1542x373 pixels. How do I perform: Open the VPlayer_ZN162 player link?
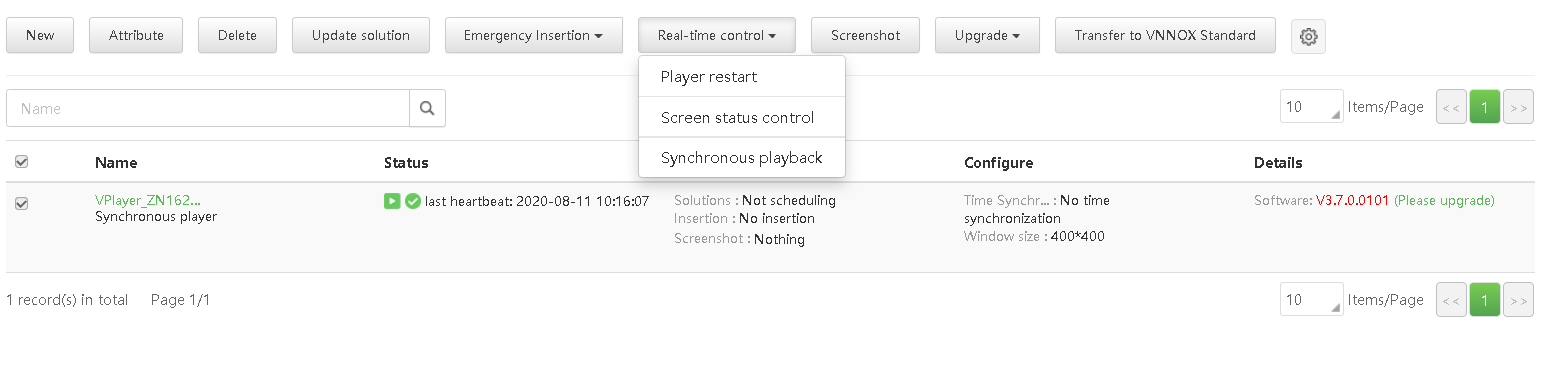(148, 200)
